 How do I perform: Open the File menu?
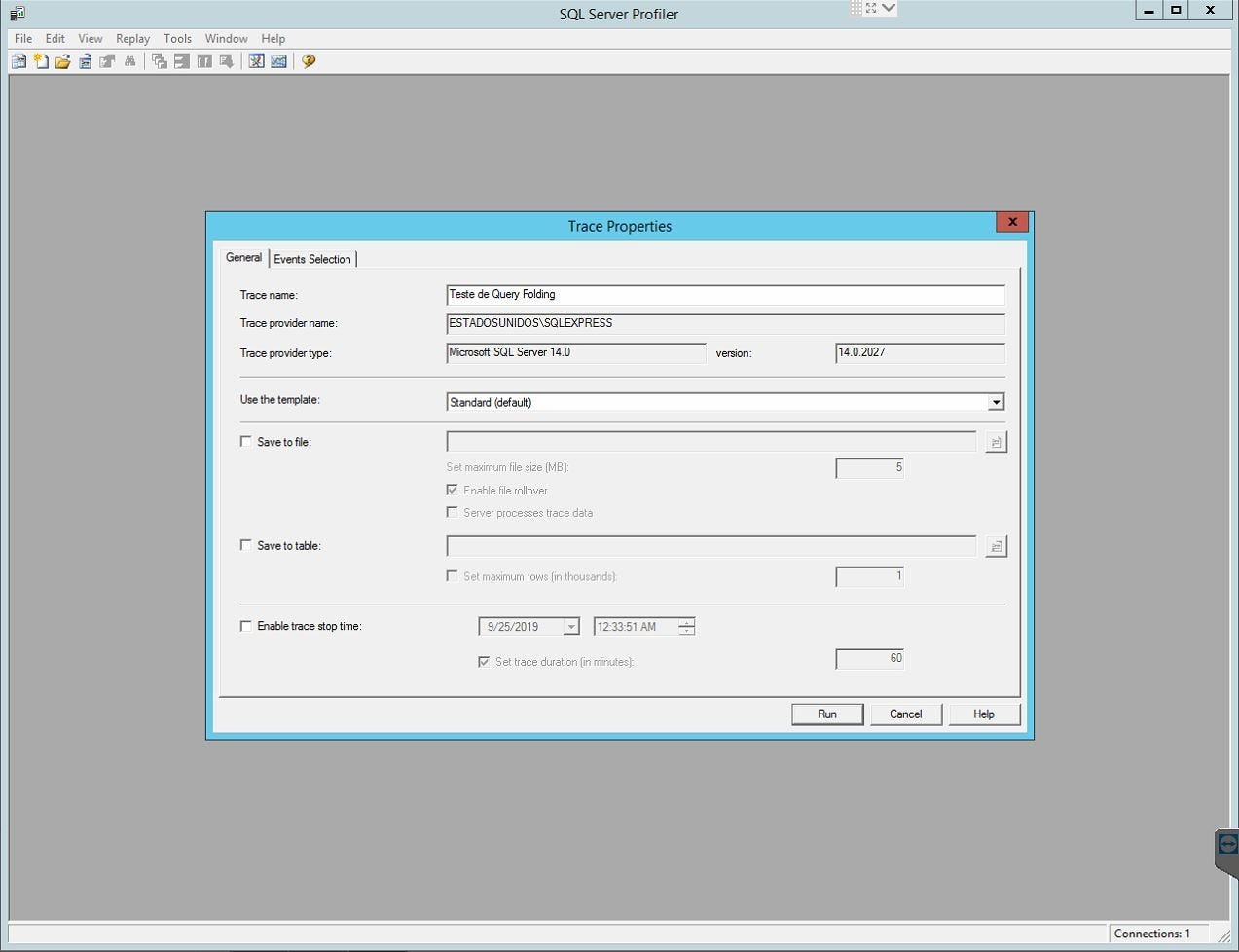(23, 38)
